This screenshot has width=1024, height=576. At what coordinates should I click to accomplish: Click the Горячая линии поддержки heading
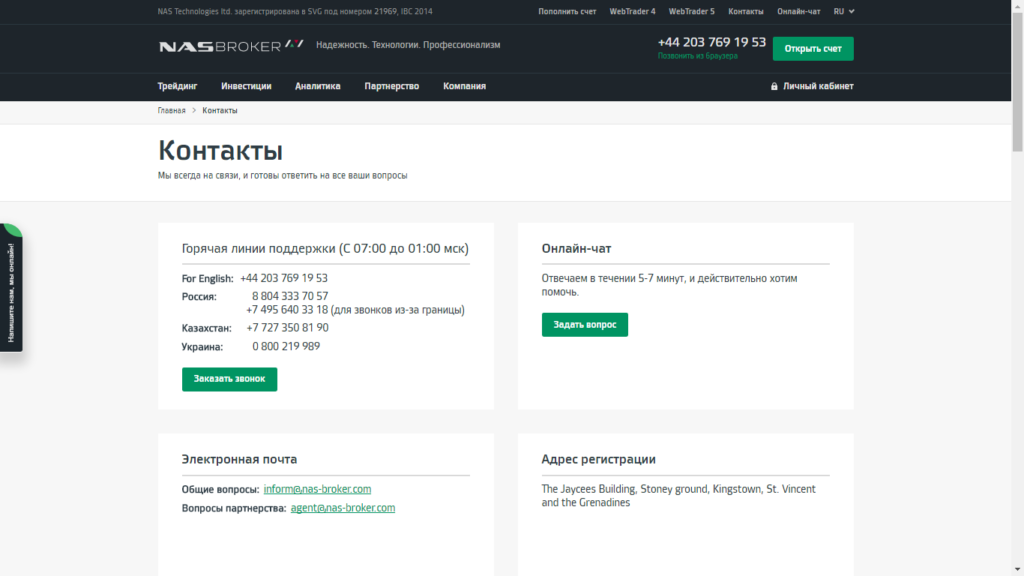pyautogui.click(x=325, y=249)
